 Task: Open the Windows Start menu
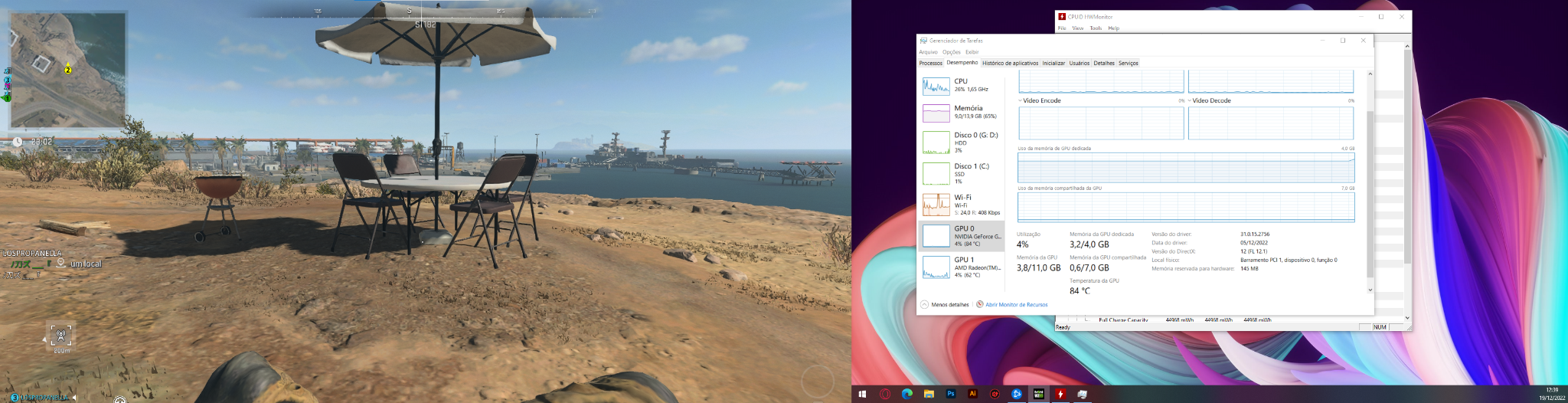pyautogui.click(x=862, y=394)
